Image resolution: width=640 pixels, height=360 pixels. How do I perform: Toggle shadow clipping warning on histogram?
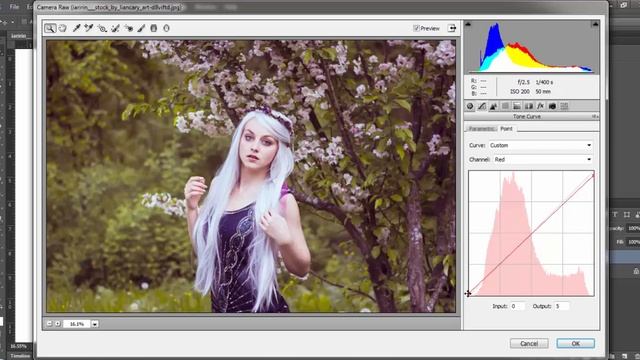[x=468, y=24]
